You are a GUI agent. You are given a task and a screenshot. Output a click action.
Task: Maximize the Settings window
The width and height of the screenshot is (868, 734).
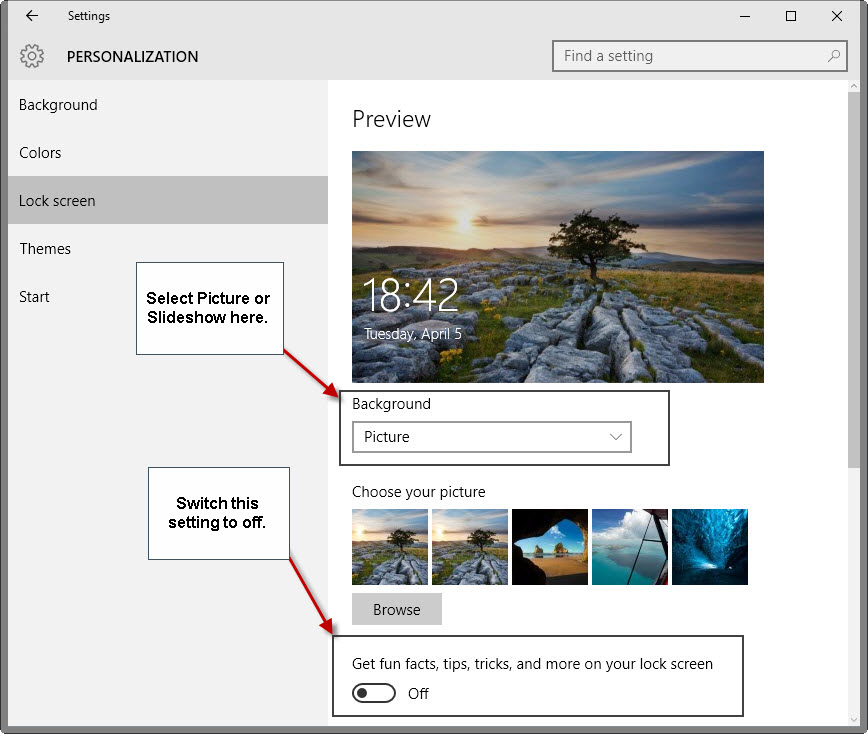(791, 16)
